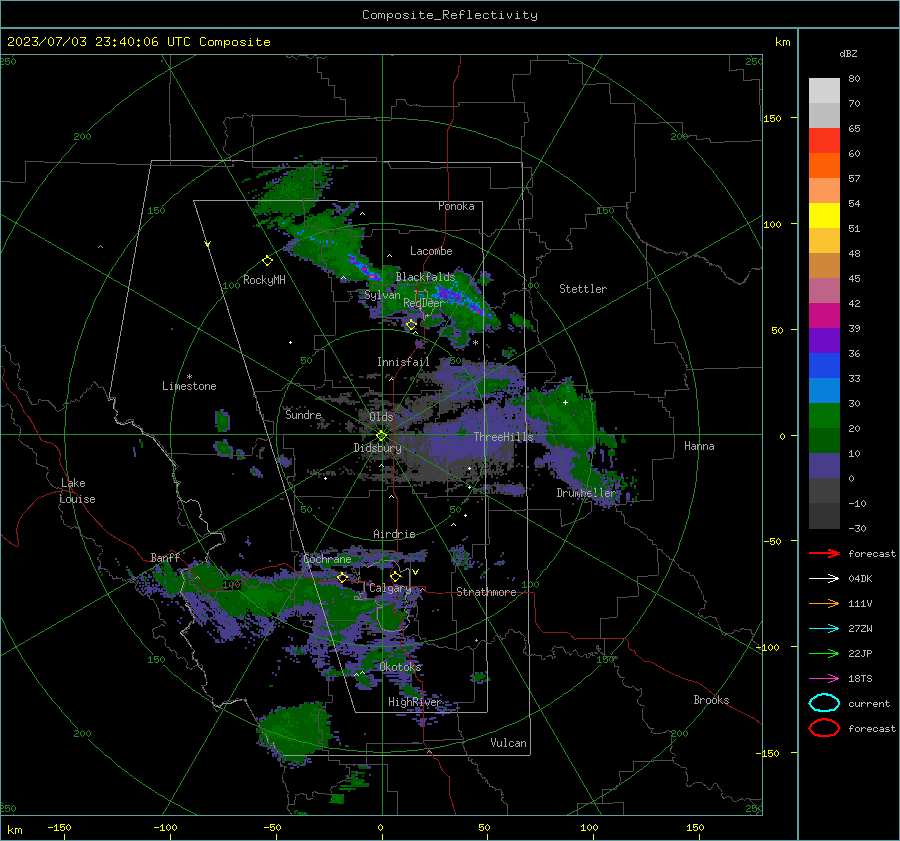Click the white 04DK arrow icon
The image size is (900, 841).
[824, 579]
